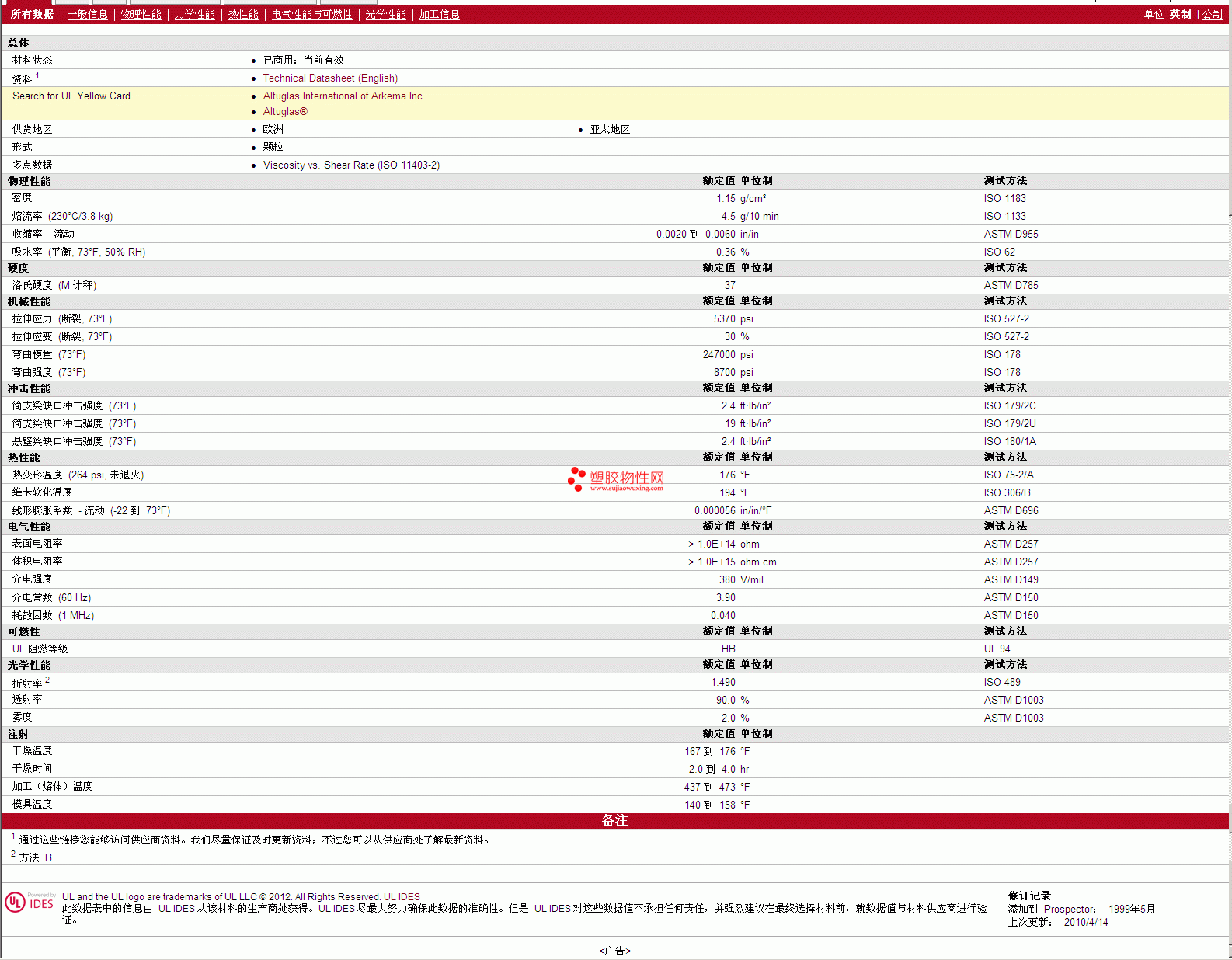Click the '材料状态' row label

pyautogui.click(x=32, y=60)
